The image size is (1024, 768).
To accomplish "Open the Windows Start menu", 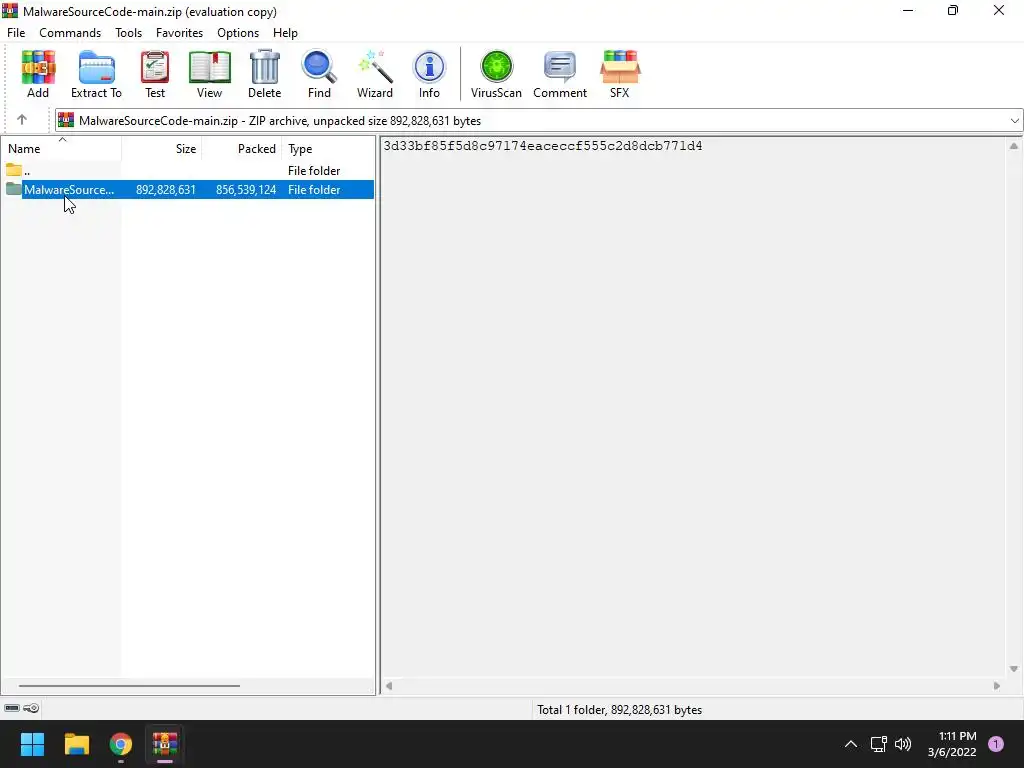I will coord(32,744).
